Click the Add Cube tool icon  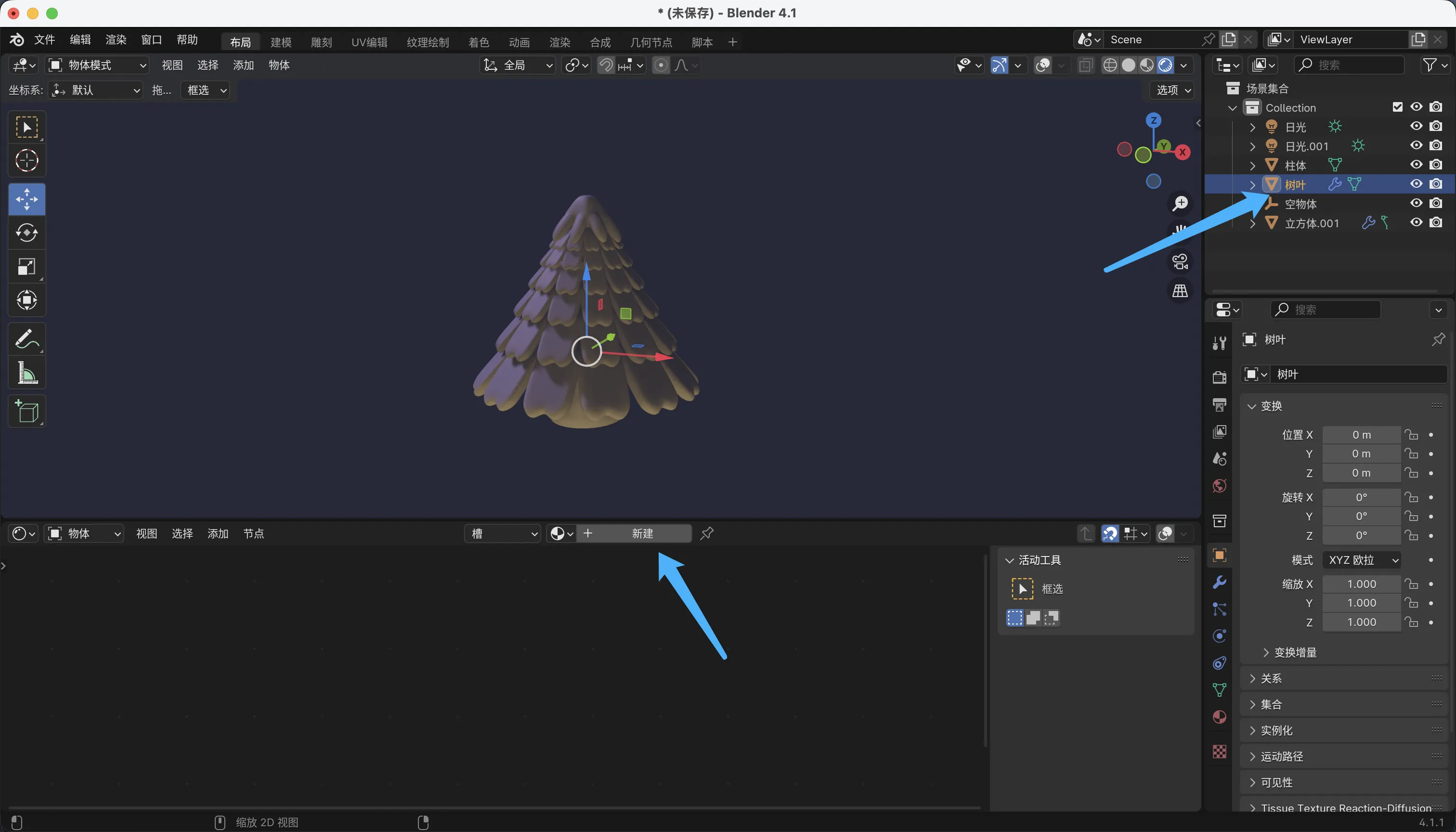pyautogui.click(x=27, y=411)
